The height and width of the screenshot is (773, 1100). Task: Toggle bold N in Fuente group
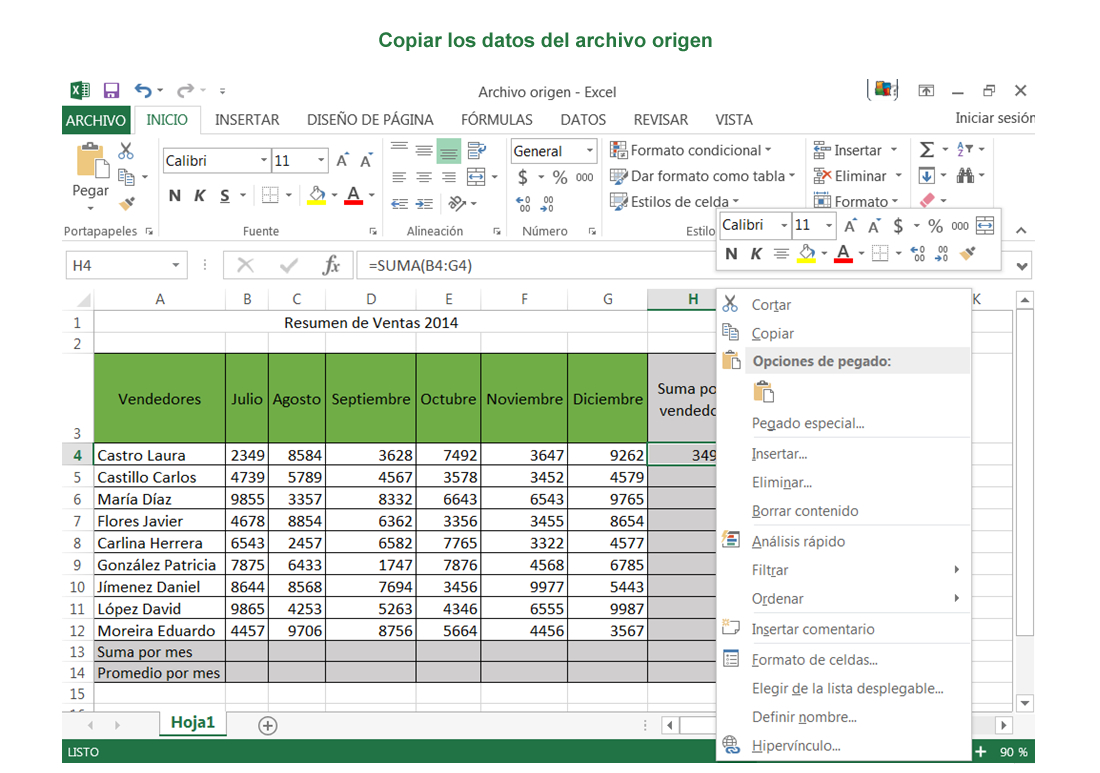(x=175, y=196)
